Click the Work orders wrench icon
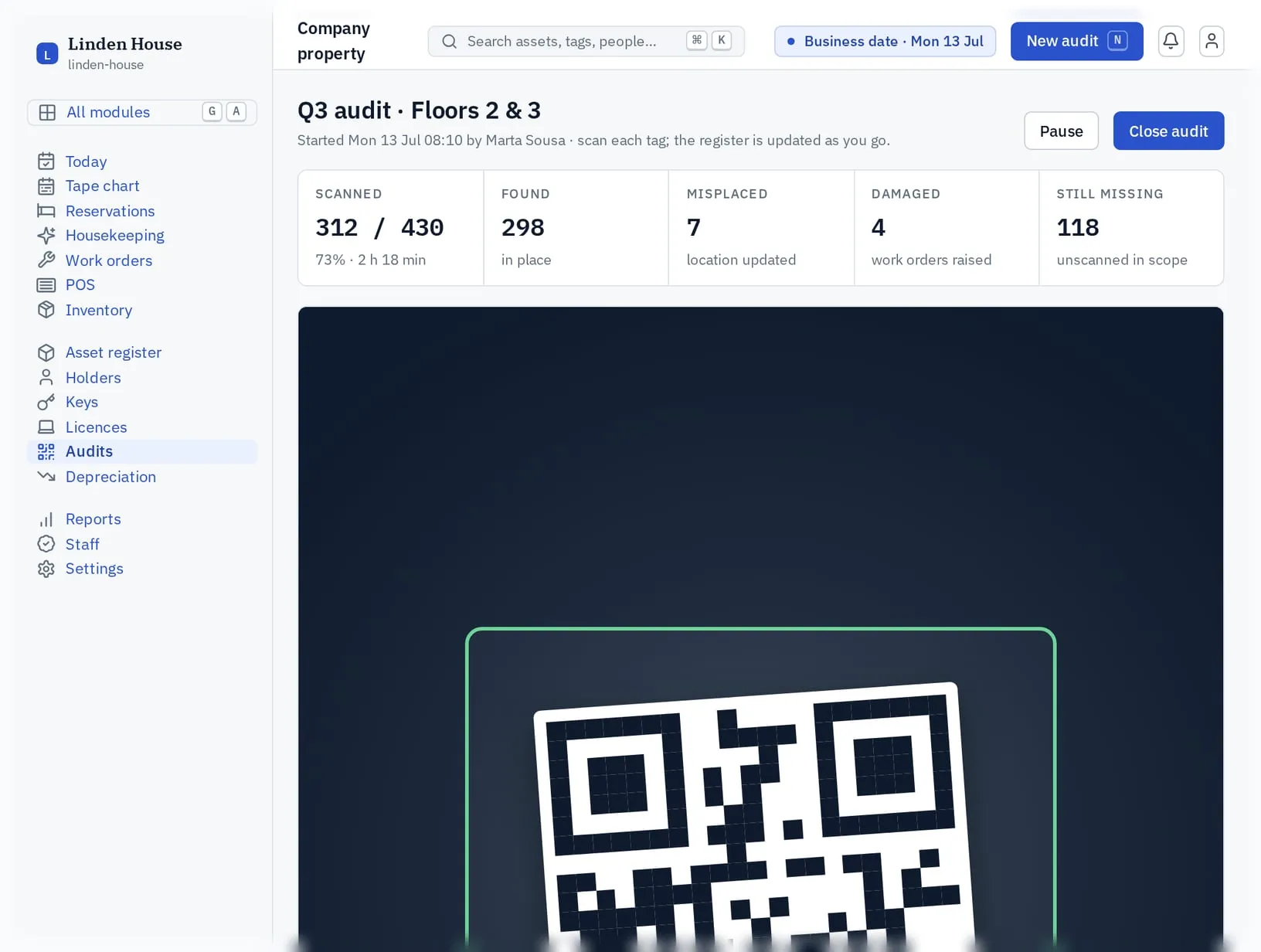This screenshot has width=1261, height=952. 46,260
